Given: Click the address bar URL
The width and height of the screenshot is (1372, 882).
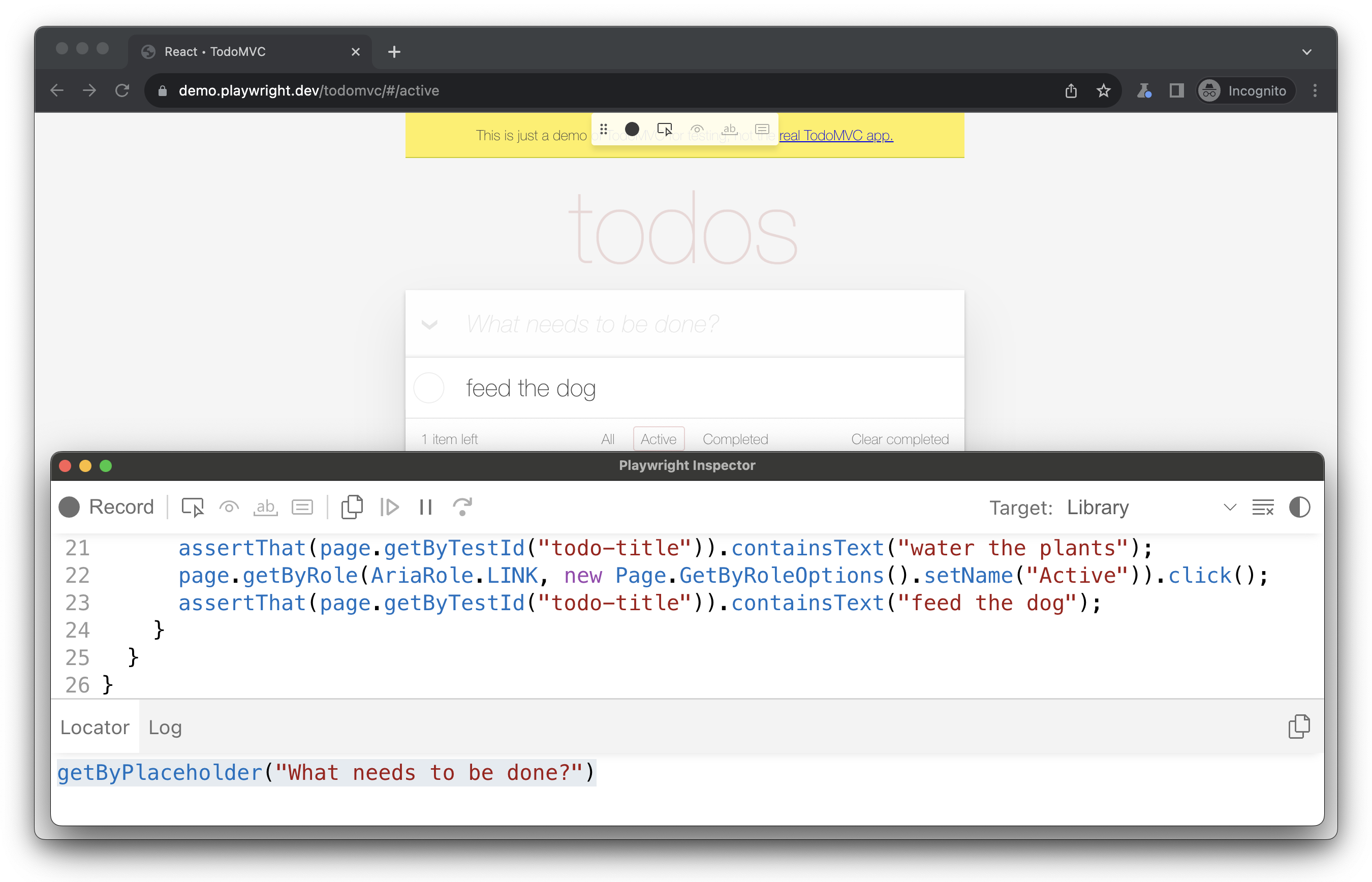Looking at the screenshot, I should point(309,90).
